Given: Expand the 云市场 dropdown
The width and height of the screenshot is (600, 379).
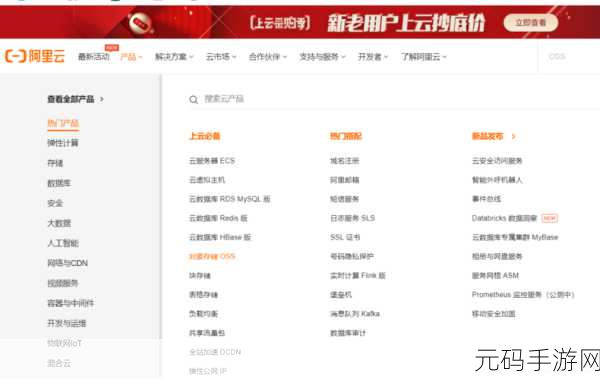Looking at the screenshot, I should pos(221,57).
